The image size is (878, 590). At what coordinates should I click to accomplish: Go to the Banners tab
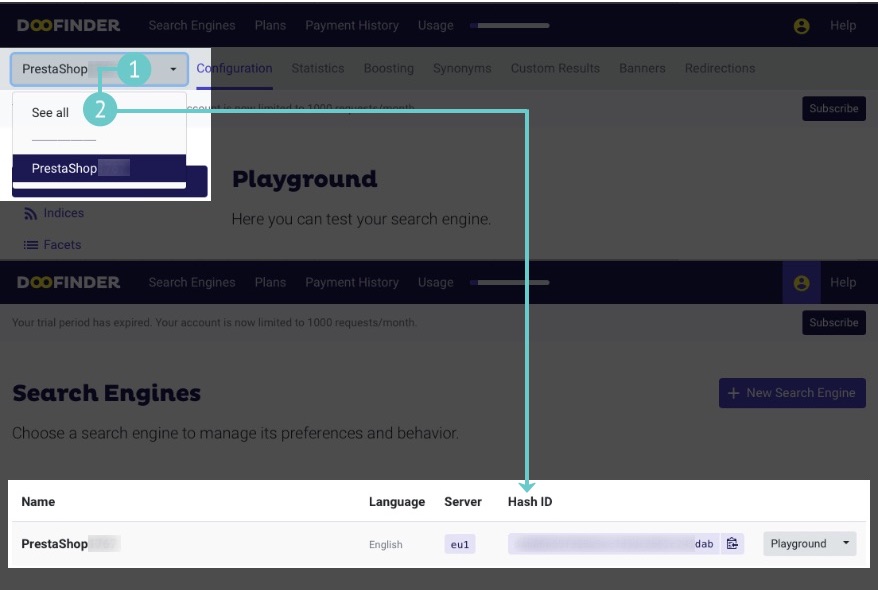point(642,68)
